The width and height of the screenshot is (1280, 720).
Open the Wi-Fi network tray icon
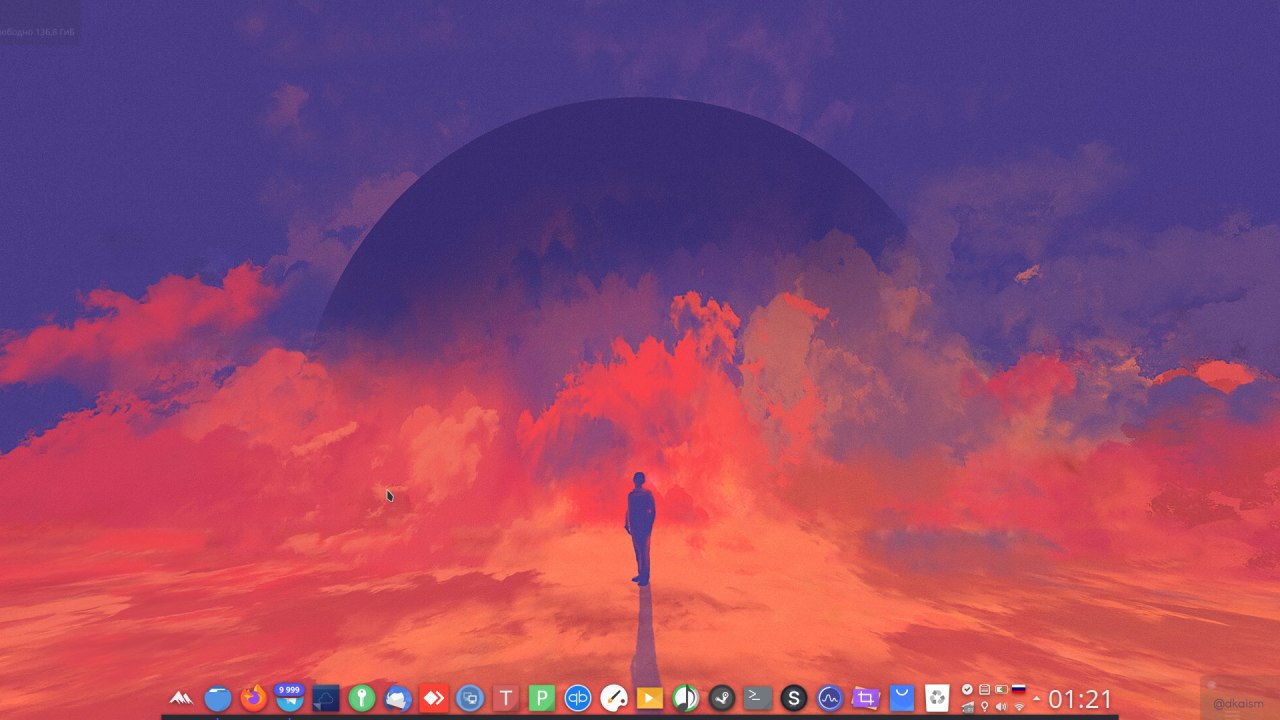click(x=1019, y=706)
